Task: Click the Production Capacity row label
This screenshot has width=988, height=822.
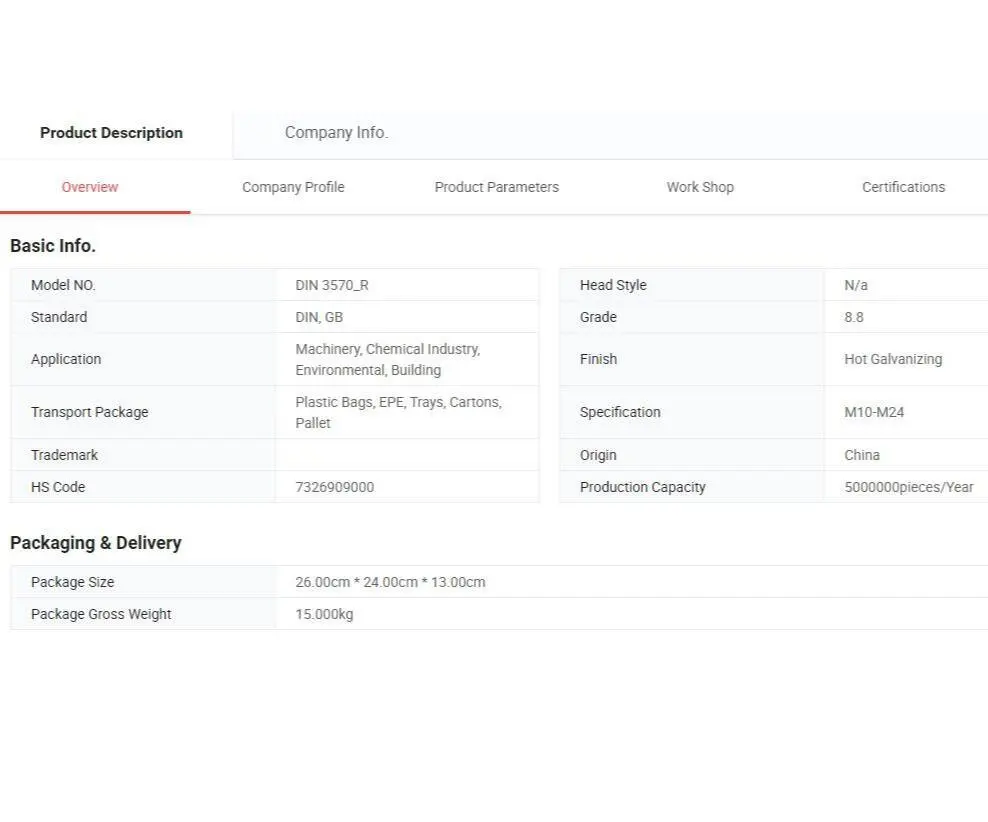Action: click(x=643, y=487)
